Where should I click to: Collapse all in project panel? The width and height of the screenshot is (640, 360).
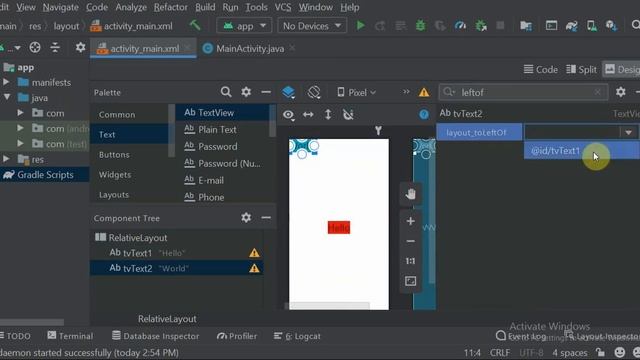coord(55,48)
